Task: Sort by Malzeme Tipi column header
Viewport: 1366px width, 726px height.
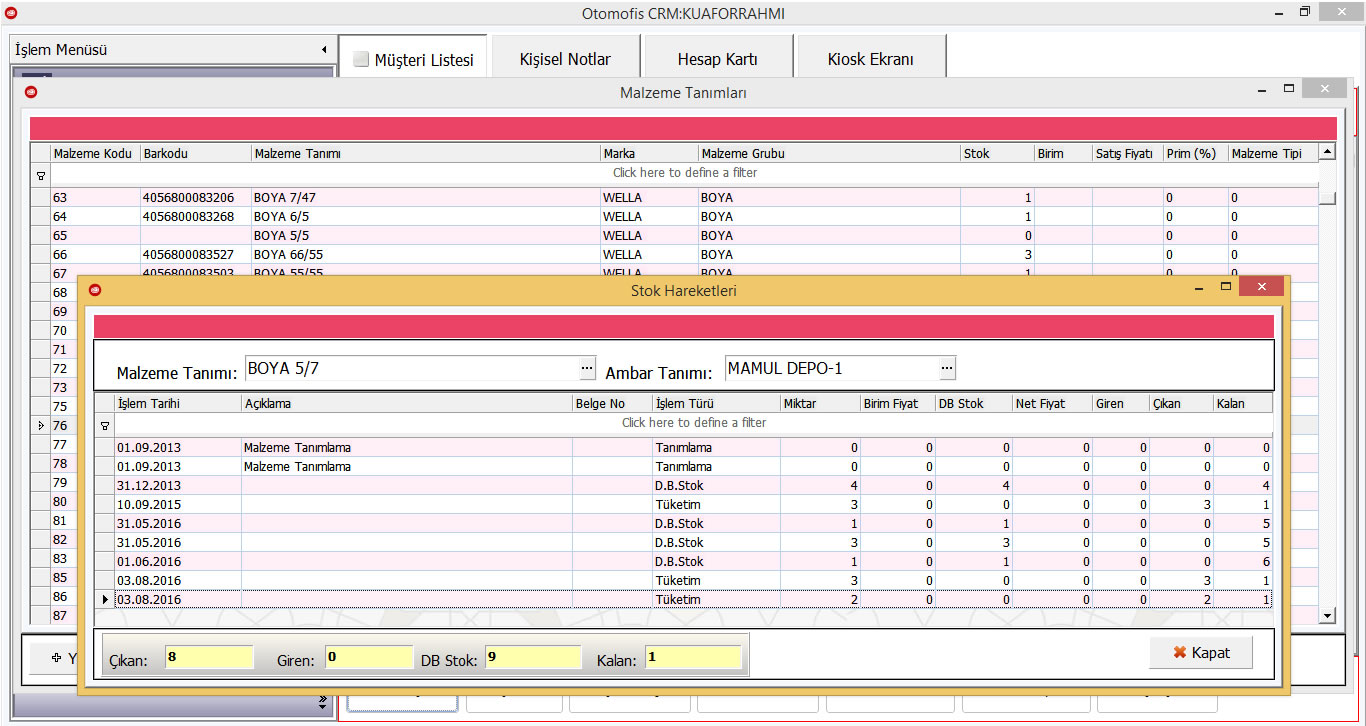Action: [1273, 154]
